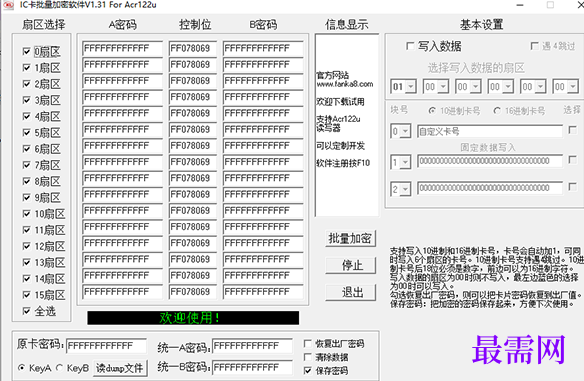Click the 停止 stop button

tap(350, 265)
